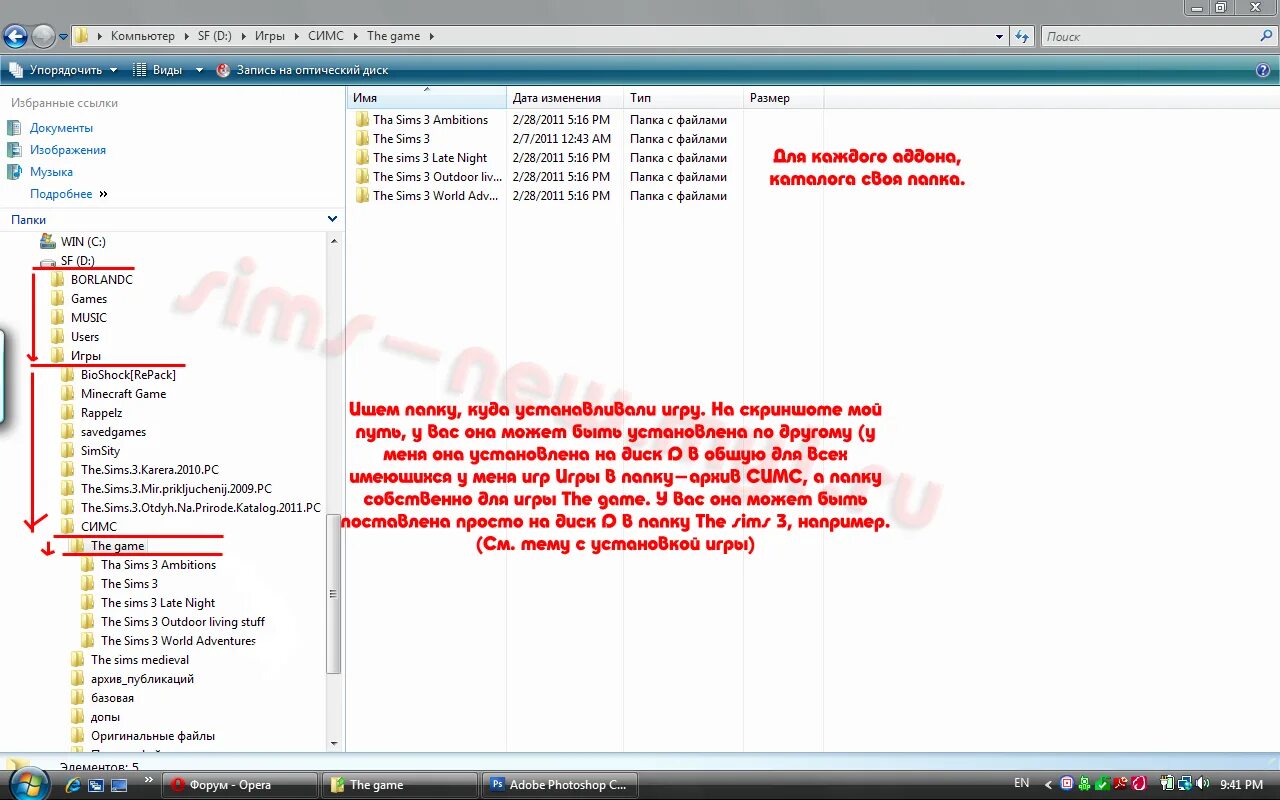Show hidden tray icons arrow
The image size is (1280, 800).
coord(1048,785)
